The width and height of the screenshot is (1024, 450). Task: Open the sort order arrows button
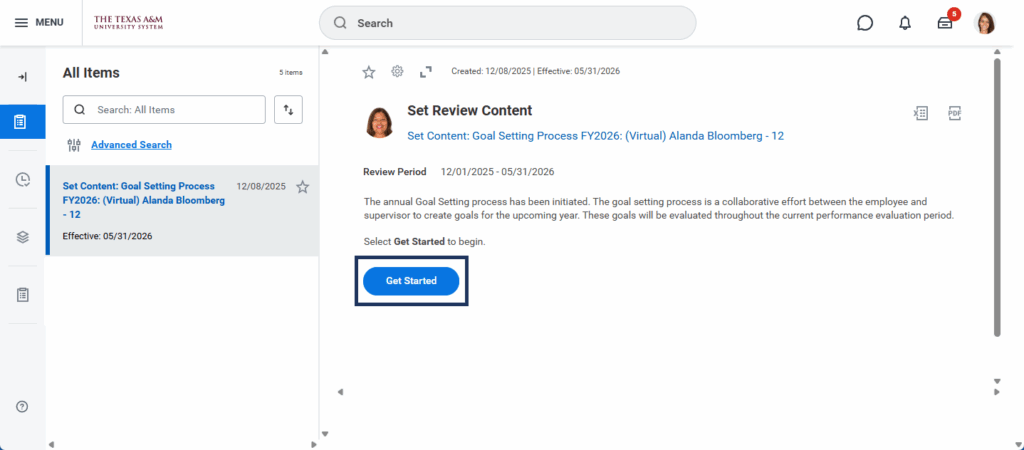289,110
